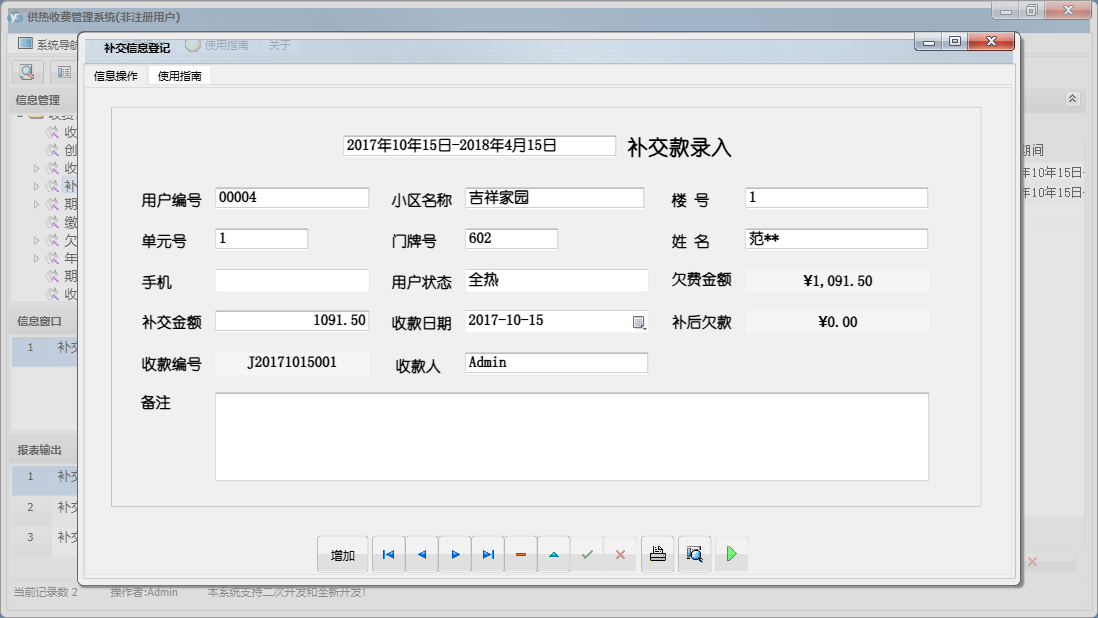Open the 使用指南 tab
1098x618 pixels.
click(180, 76)
